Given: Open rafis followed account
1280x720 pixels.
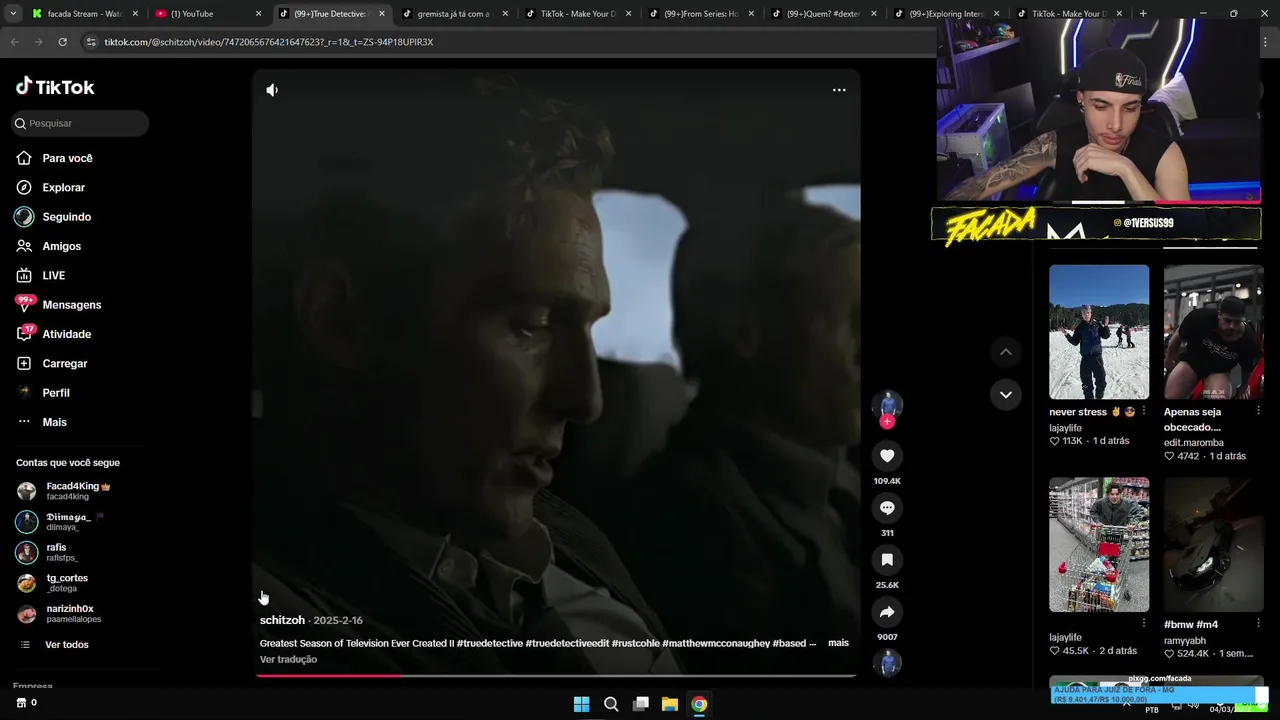Looking at the screenshot, I should pos(48,552).
